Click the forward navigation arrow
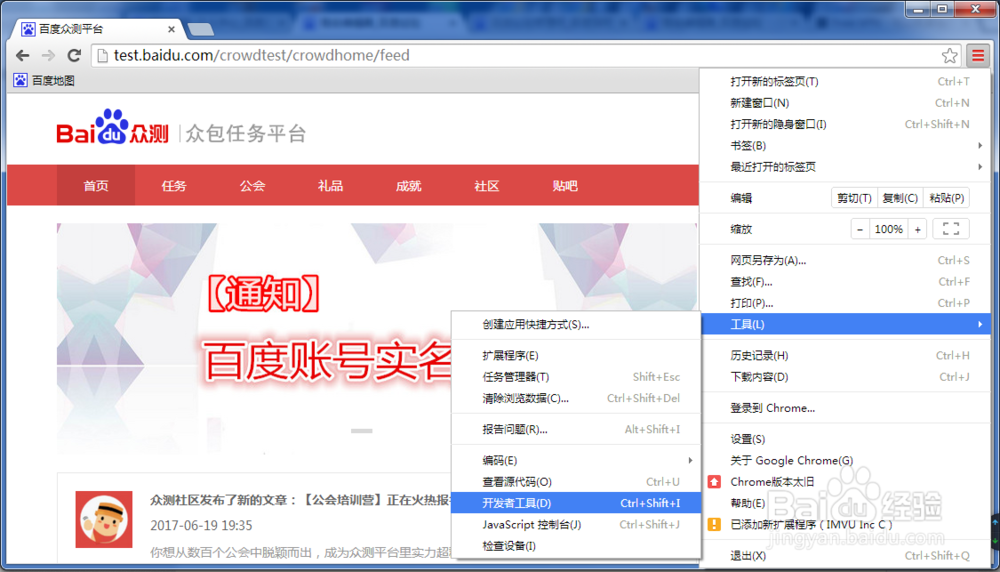The width and height of the screenshot is (1000, 572). click(x=48, y=55)
